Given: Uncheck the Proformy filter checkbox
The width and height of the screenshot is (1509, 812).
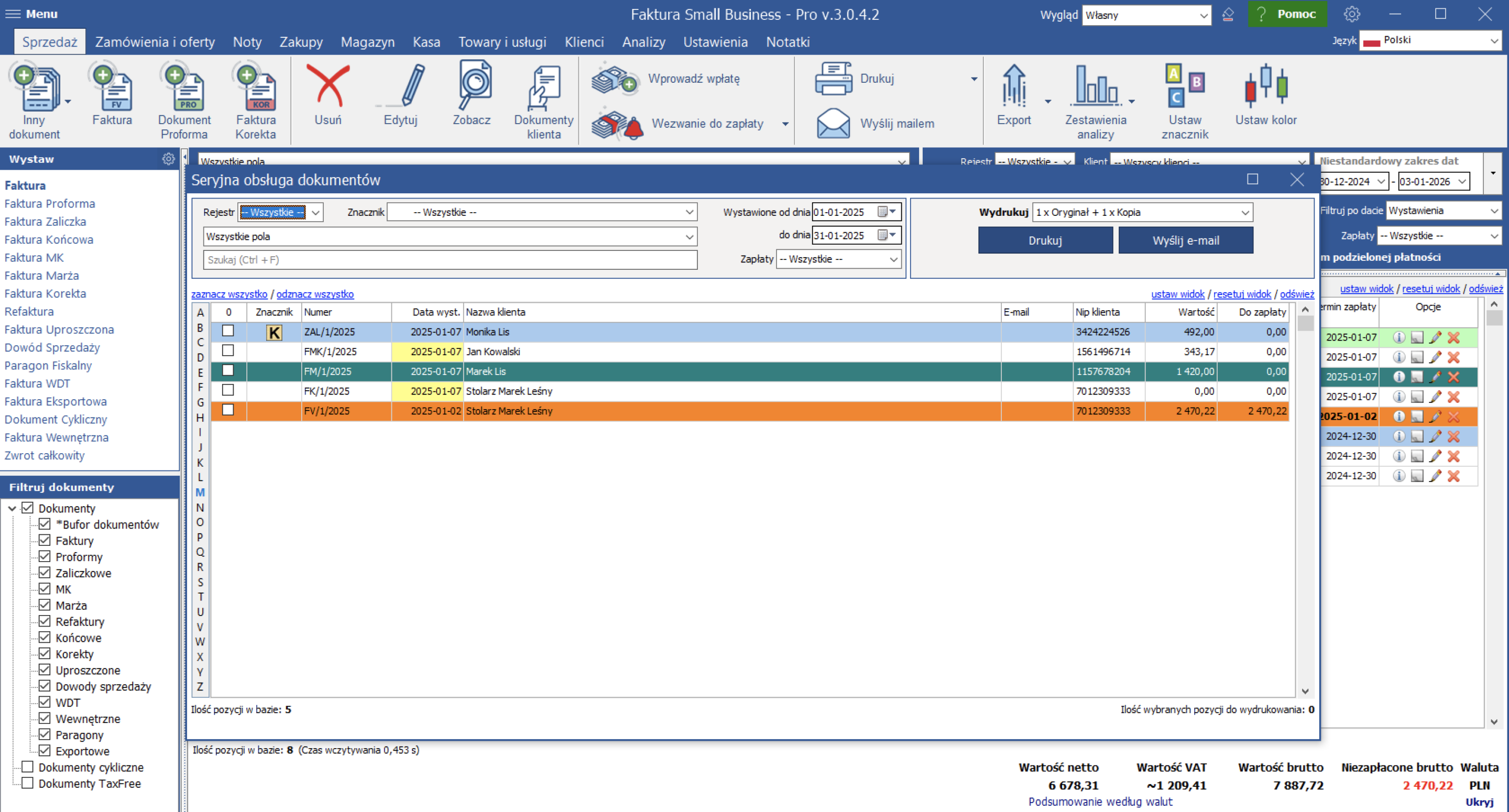Looking at the screenshot, I should (45, 556).
